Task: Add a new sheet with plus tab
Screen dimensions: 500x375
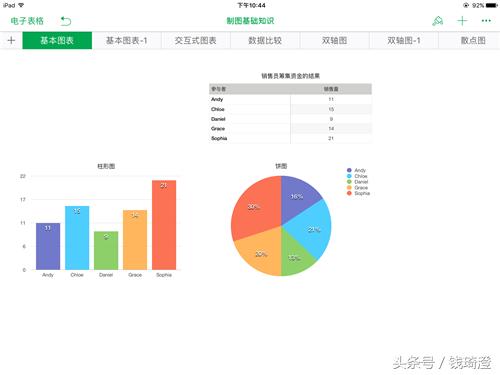Action: pos(11,40)
